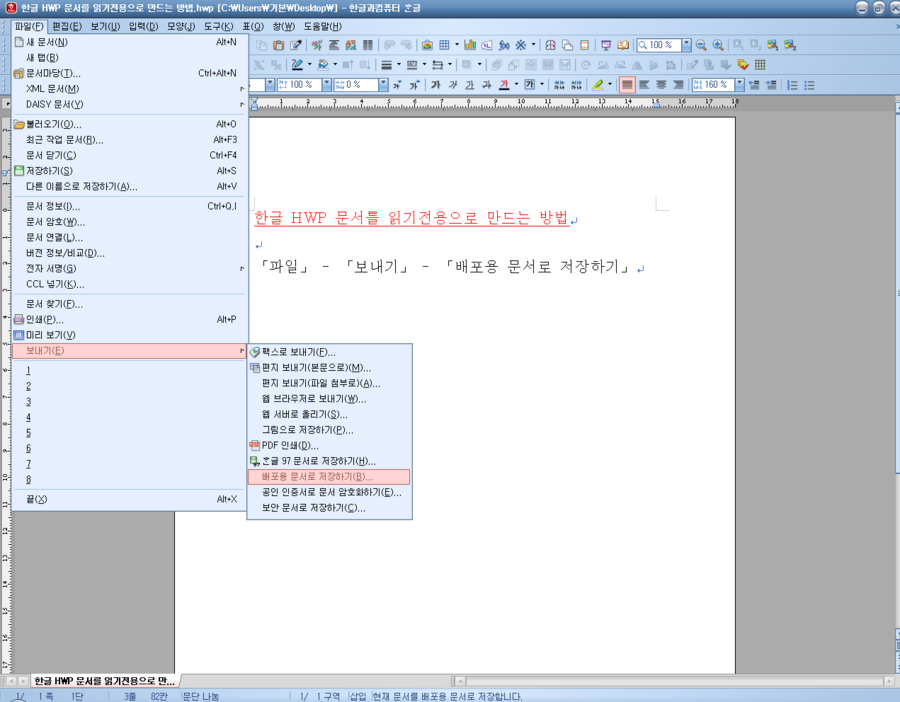Open the 도구 menu in menu bar
The width and height of the screenshot is (900, 702).
pos(218,26)
